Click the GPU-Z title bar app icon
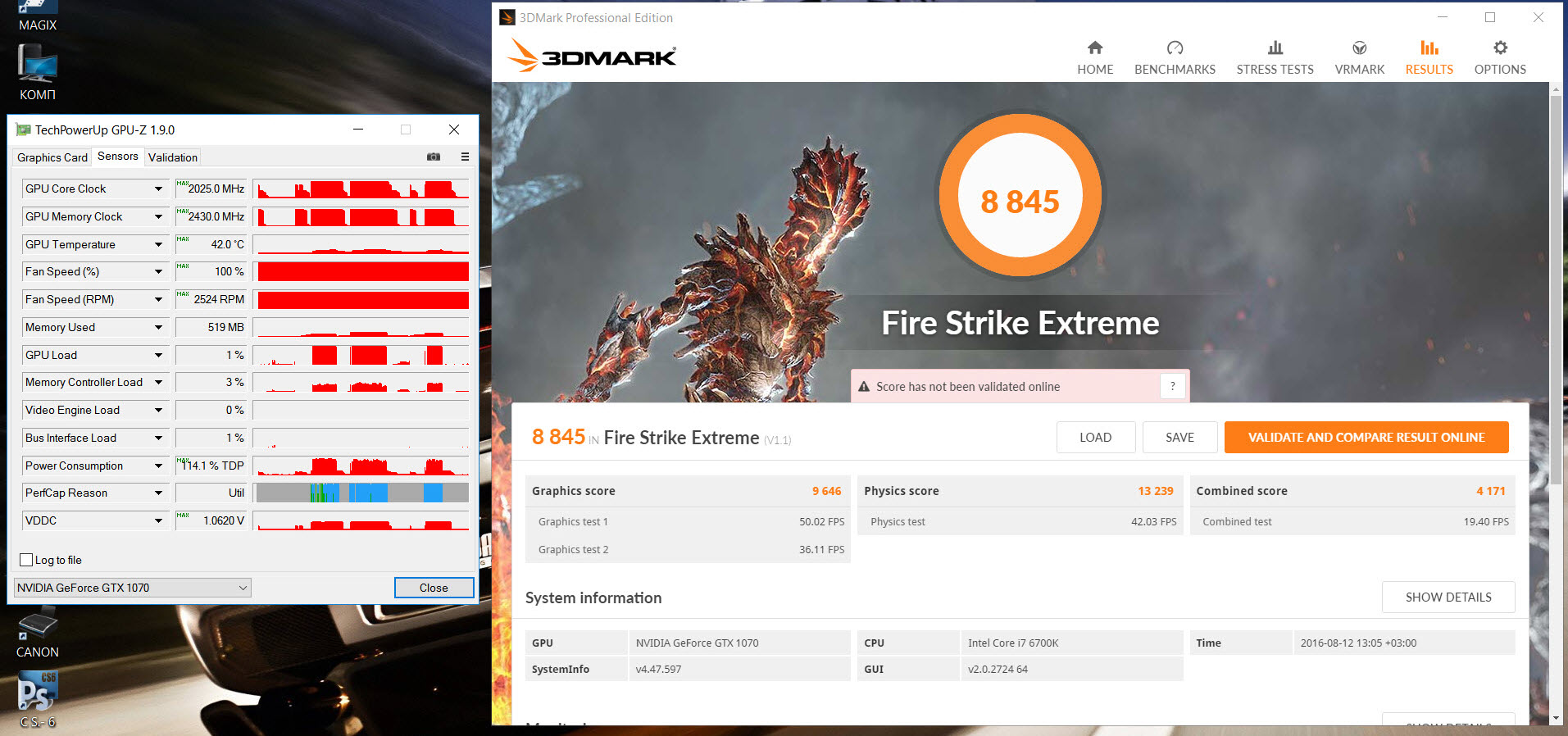 click(23, 129)
